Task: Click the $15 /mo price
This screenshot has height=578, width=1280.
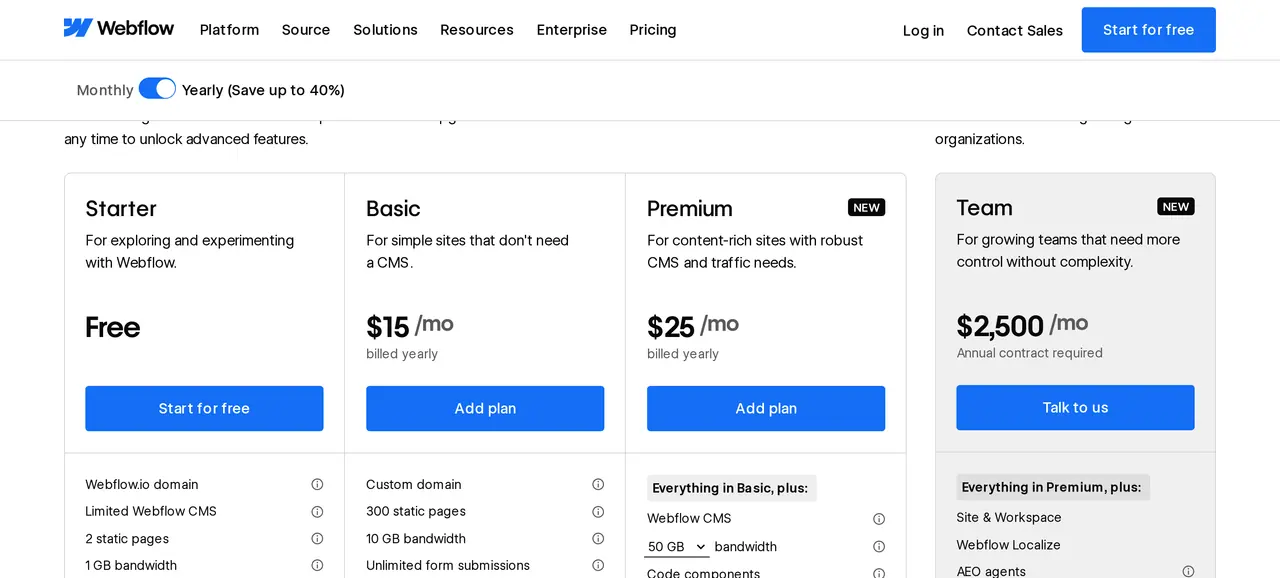Action: (x=410, y=326)
